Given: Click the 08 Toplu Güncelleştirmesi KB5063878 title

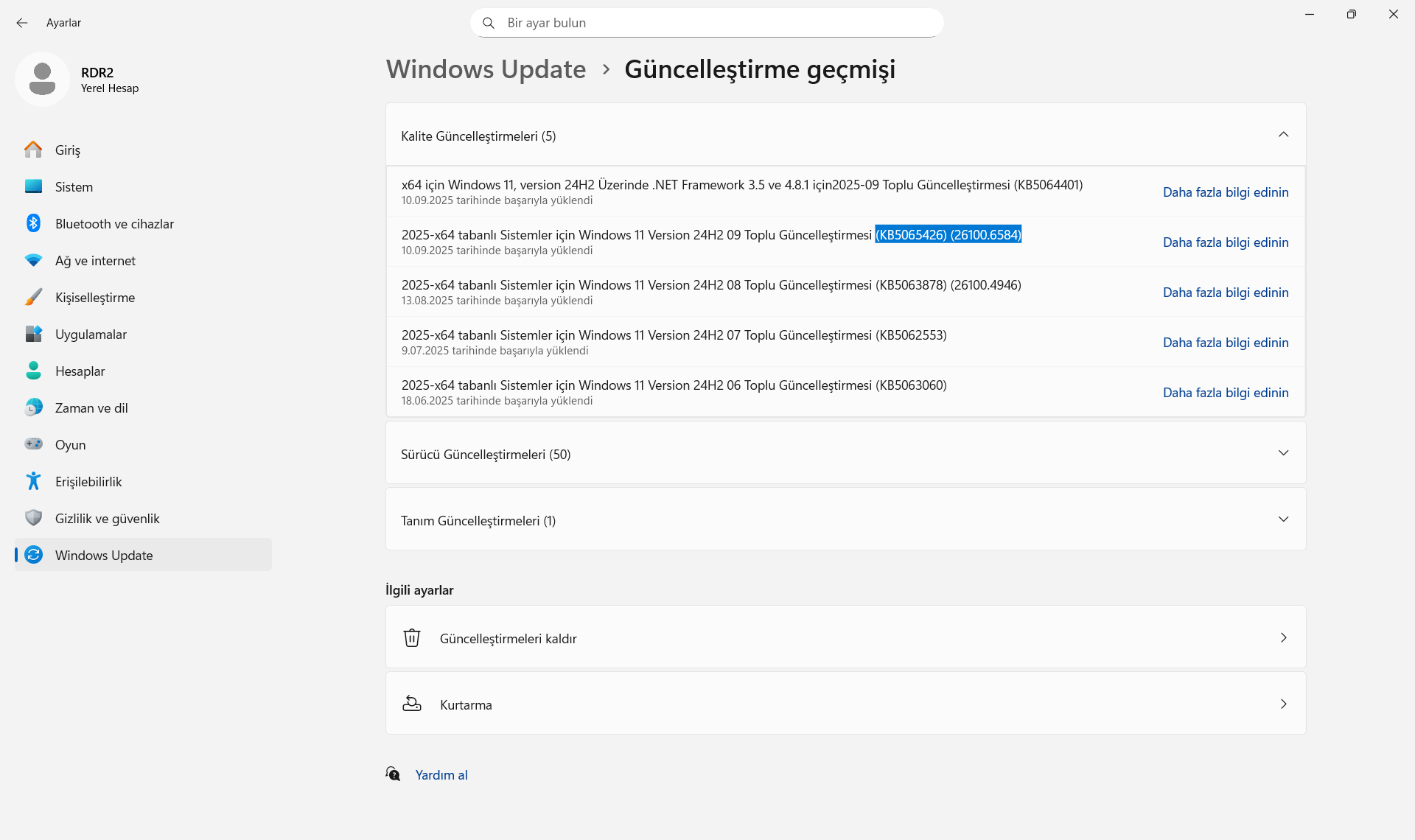Looking at the screenshot, I should (711, 284).
